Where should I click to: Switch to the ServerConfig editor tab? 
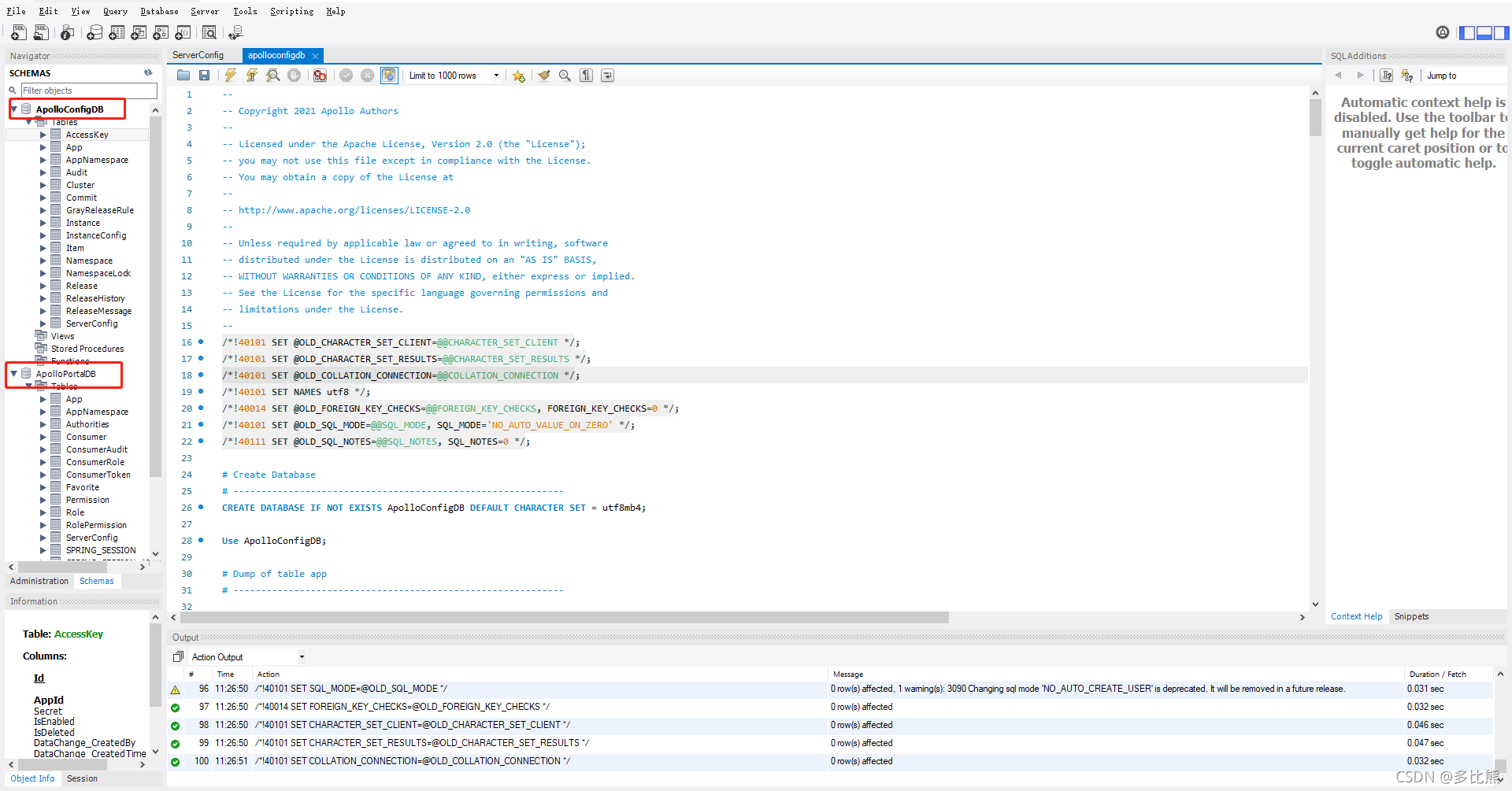[198, 55]
